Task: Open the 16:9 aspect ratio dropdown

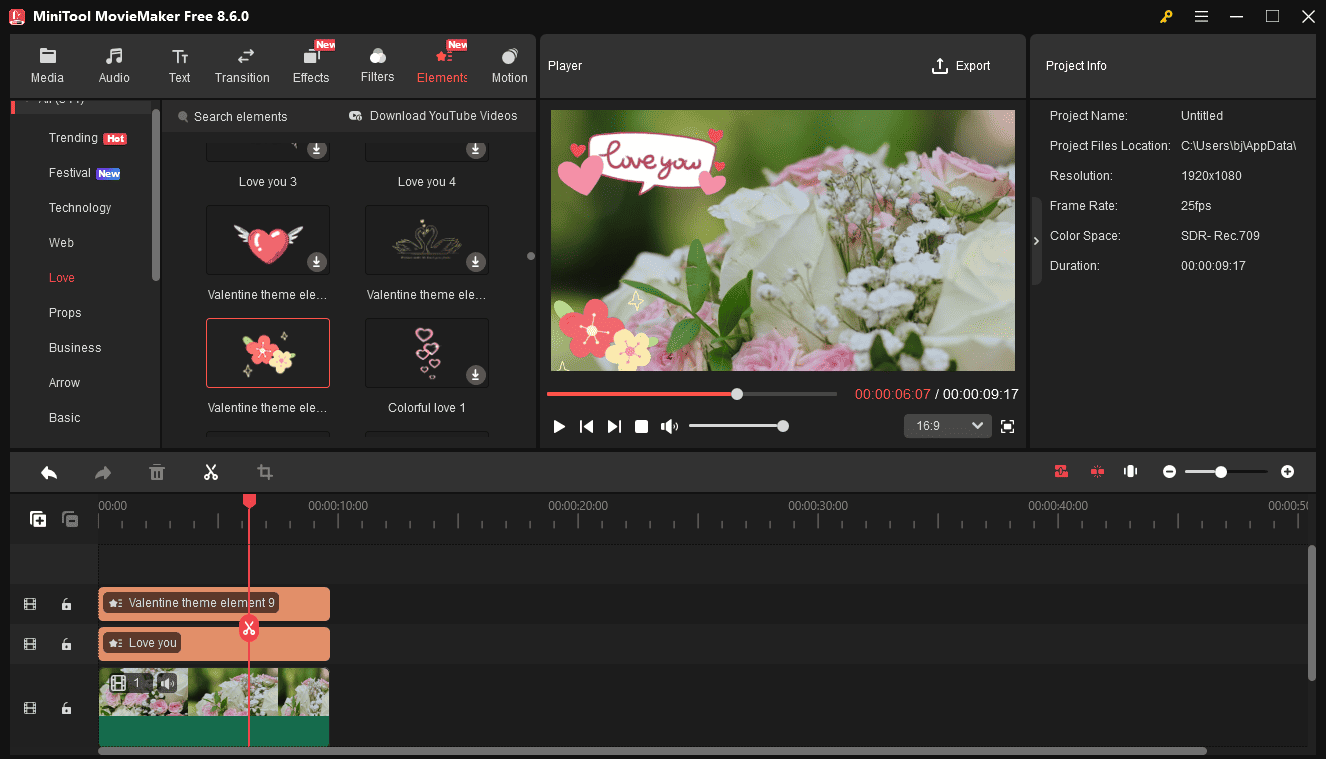Action: [947, 426]
